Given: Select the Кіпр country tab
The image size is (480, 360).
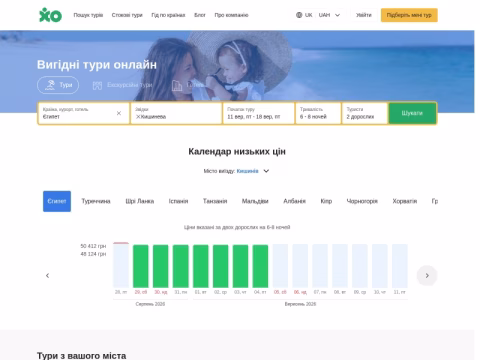Looking at the screenshot, I should (326, 201).
